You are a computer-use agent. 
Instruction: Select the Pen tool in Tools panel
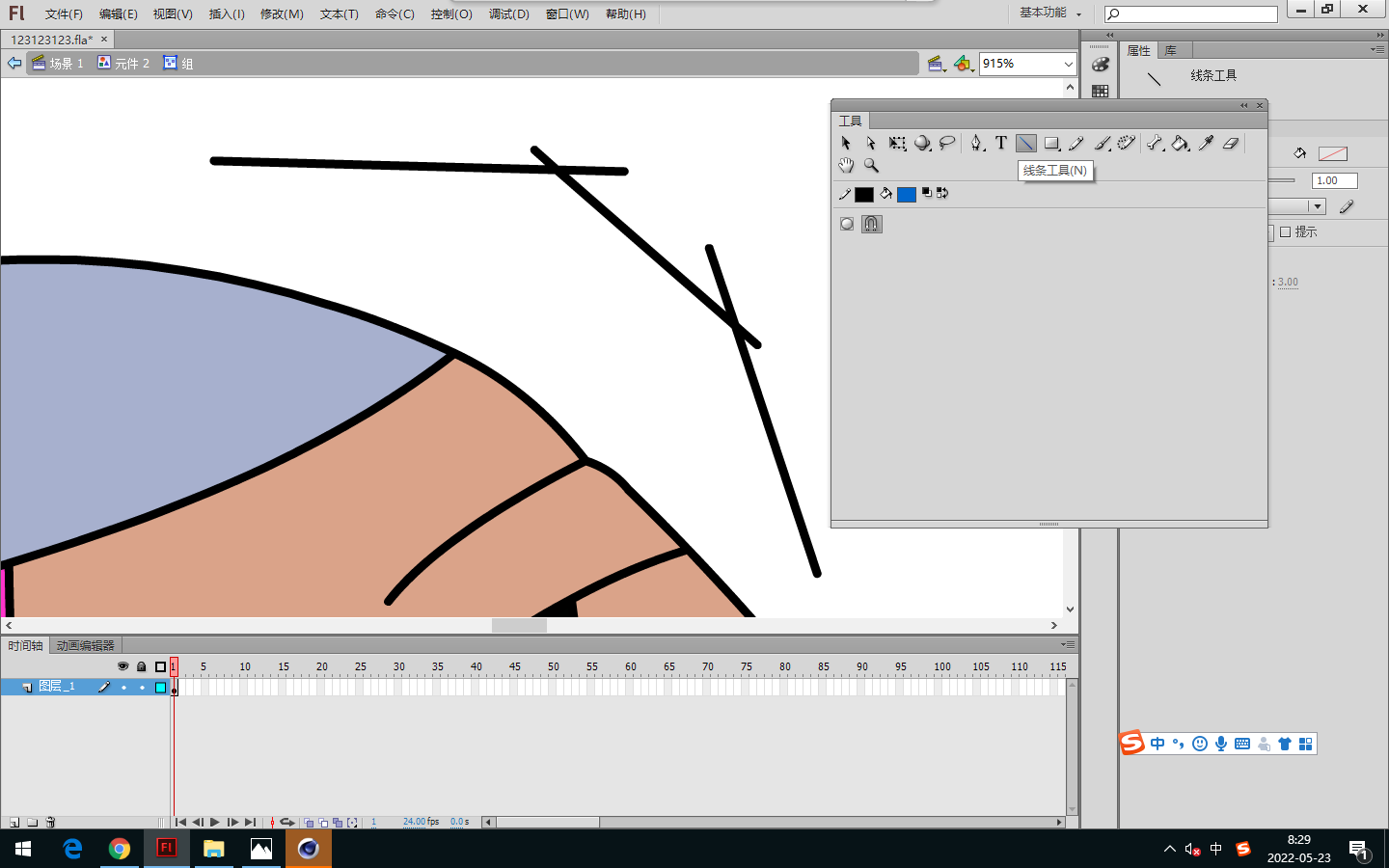[976, 144]
